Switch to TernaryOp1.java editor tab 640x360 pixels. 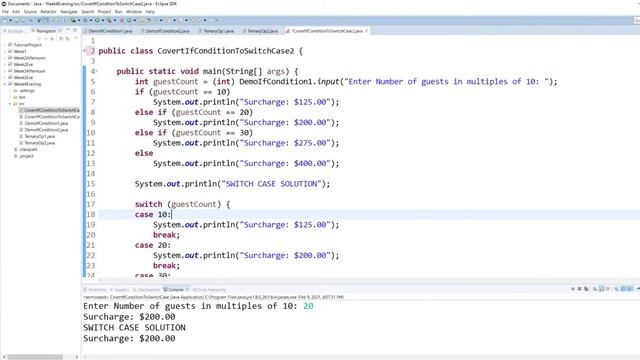(218, 31)
